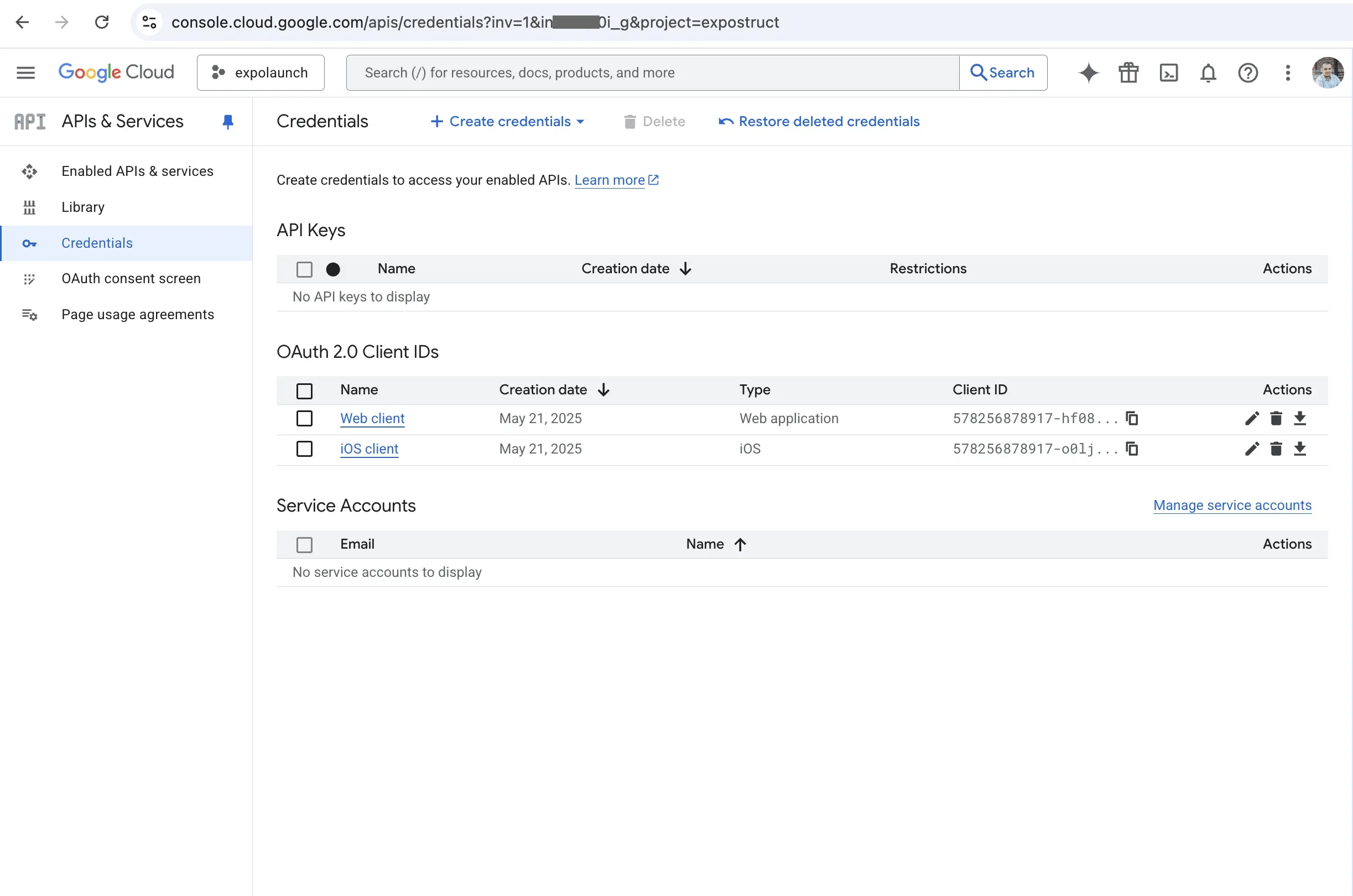This screenshot has height=896, width=1353.
Task: Open Enabled APIs & services
Action: pos(126,171)
